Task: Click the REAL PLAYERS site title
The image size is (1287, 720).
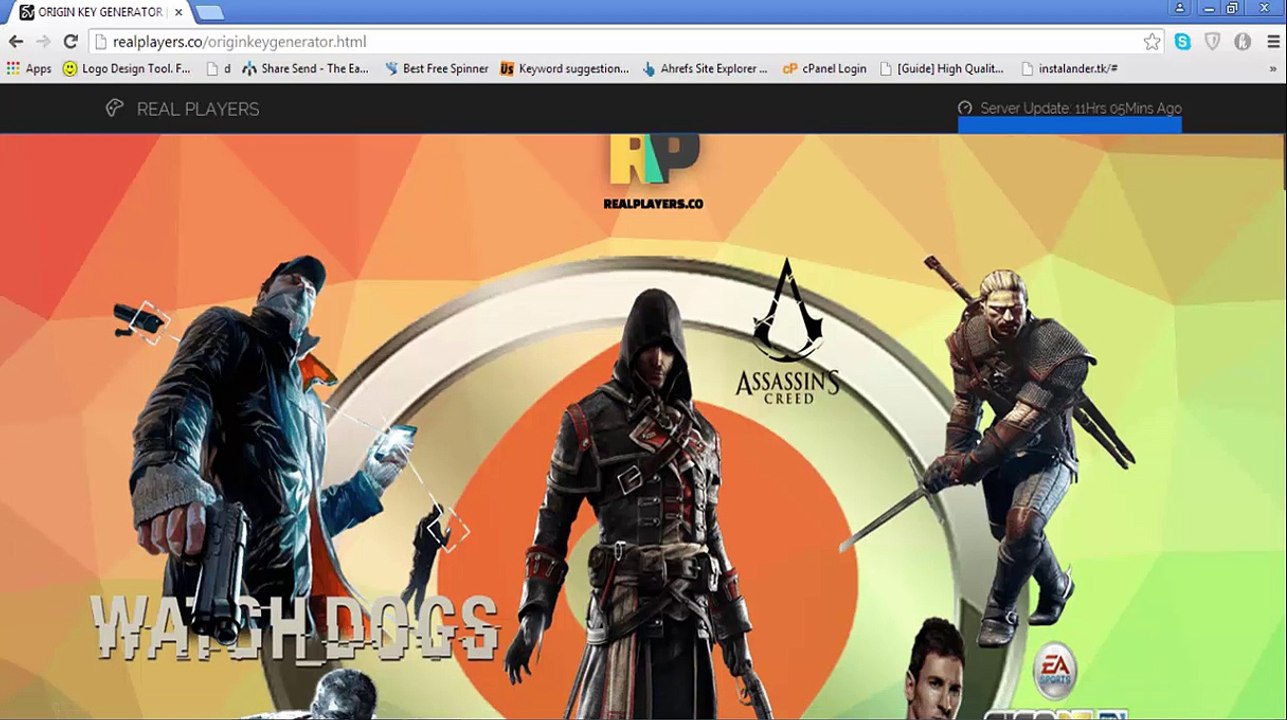Action: click(198, 109)
